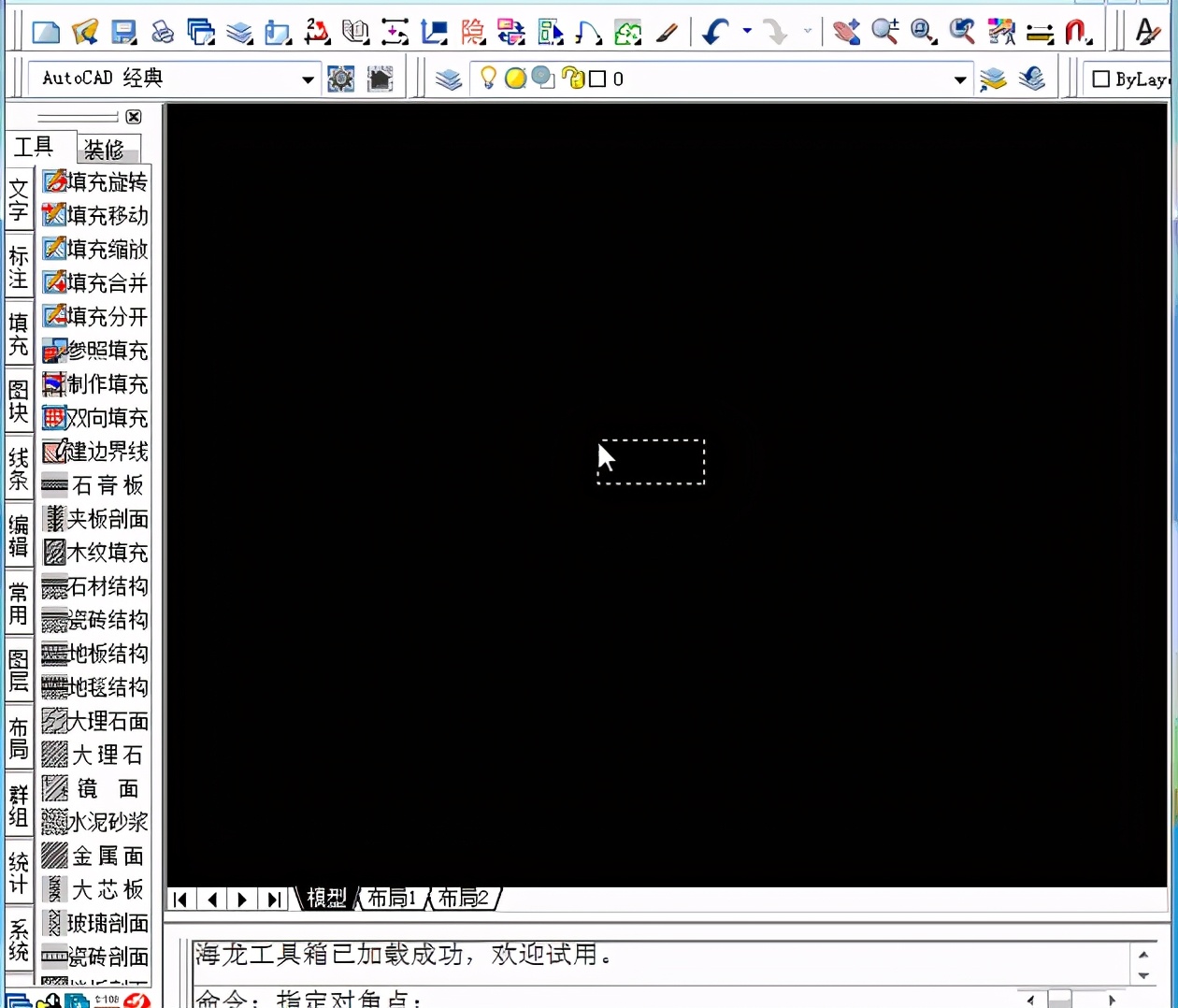Click the Zoom realtime magnifier with plus
This screenshot has width=1178, height=1008.
tap(884, 33)
